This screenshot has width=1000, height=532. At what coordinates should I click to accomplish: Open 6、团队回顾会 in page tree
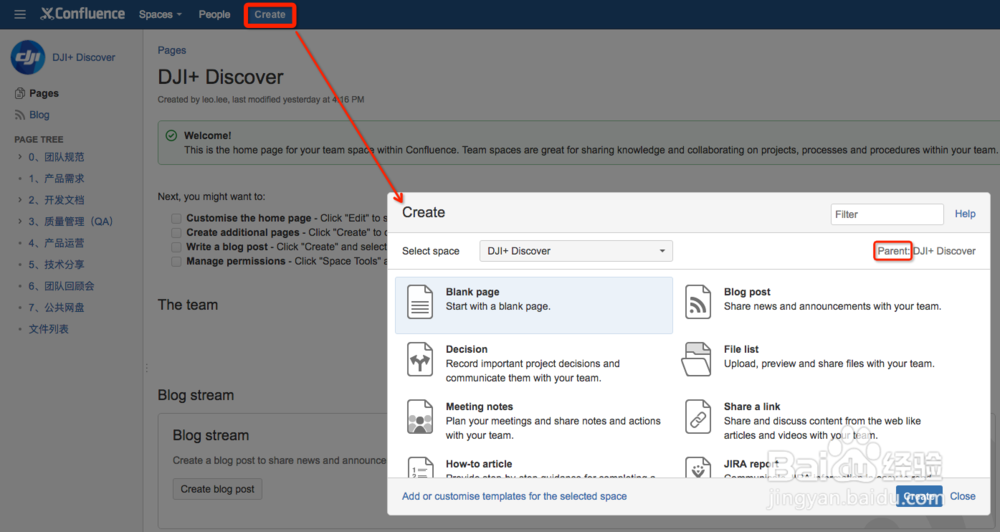61,286
